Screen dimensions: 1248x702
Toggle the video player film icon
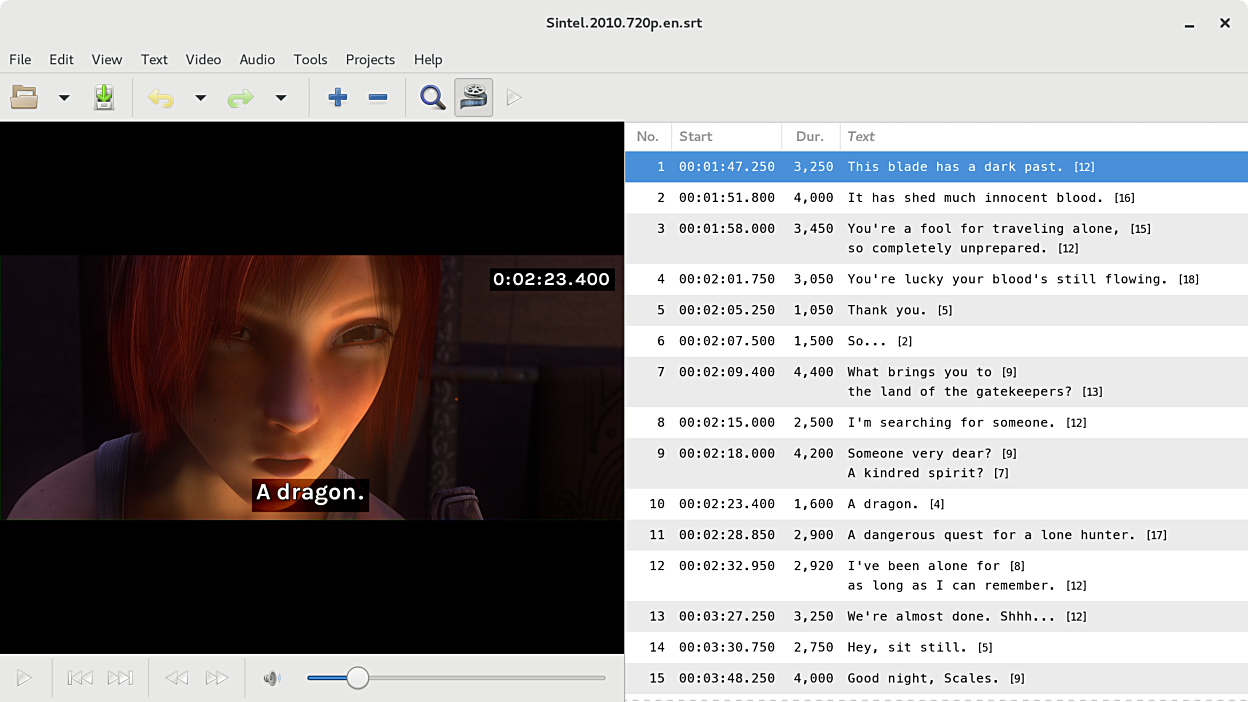coord(474,97)
